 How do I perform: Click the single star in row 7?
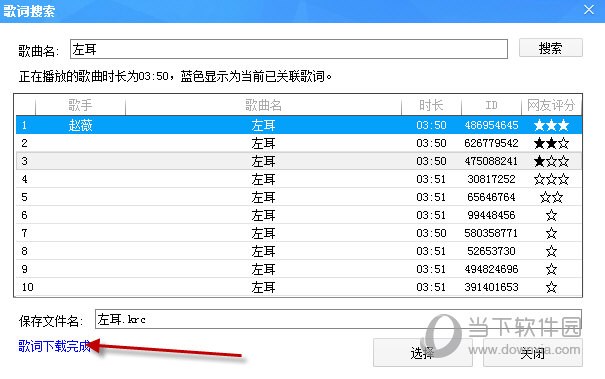point(551,233)
